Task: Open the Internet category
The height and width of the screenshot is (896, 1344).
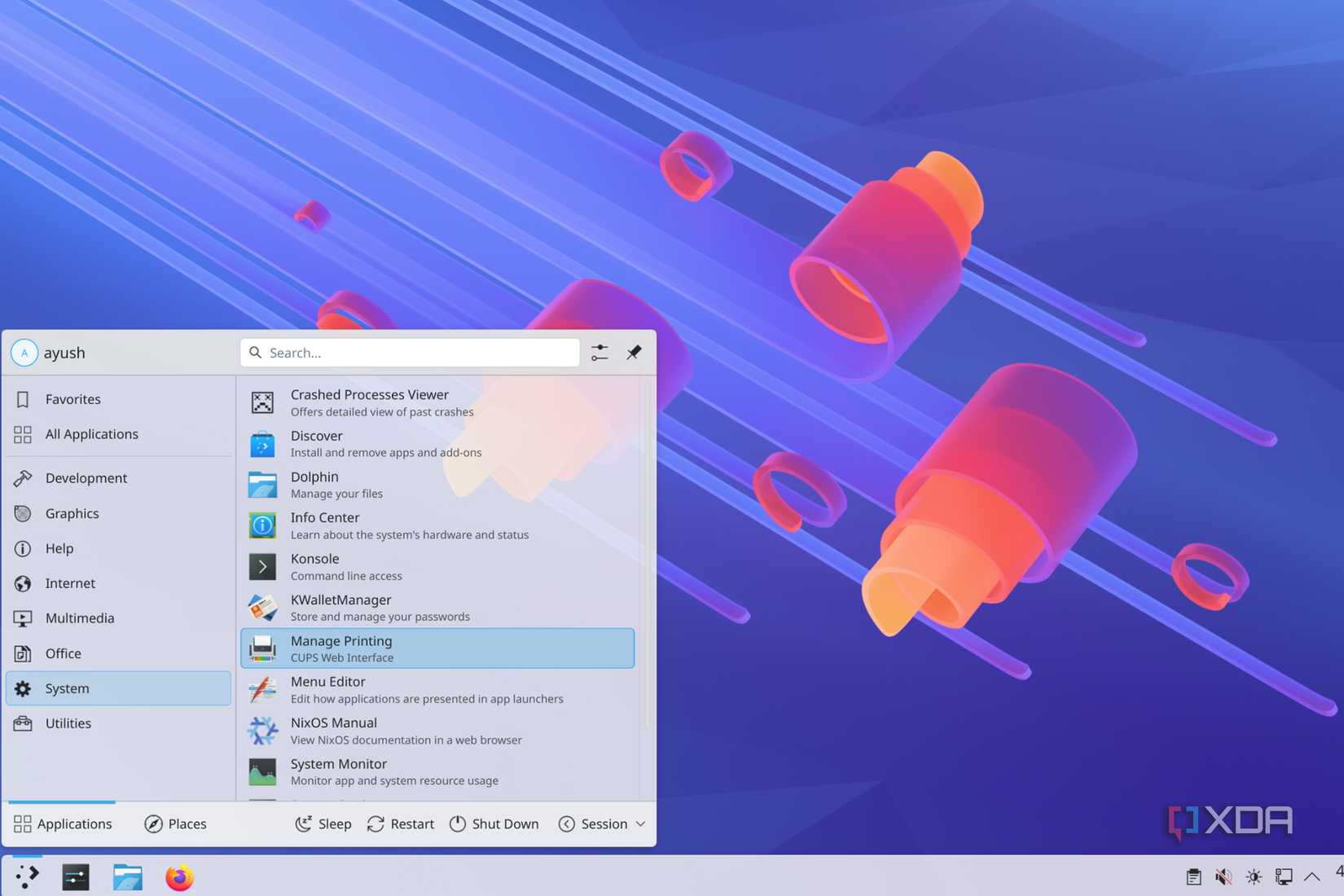Action: pos(119,583)
